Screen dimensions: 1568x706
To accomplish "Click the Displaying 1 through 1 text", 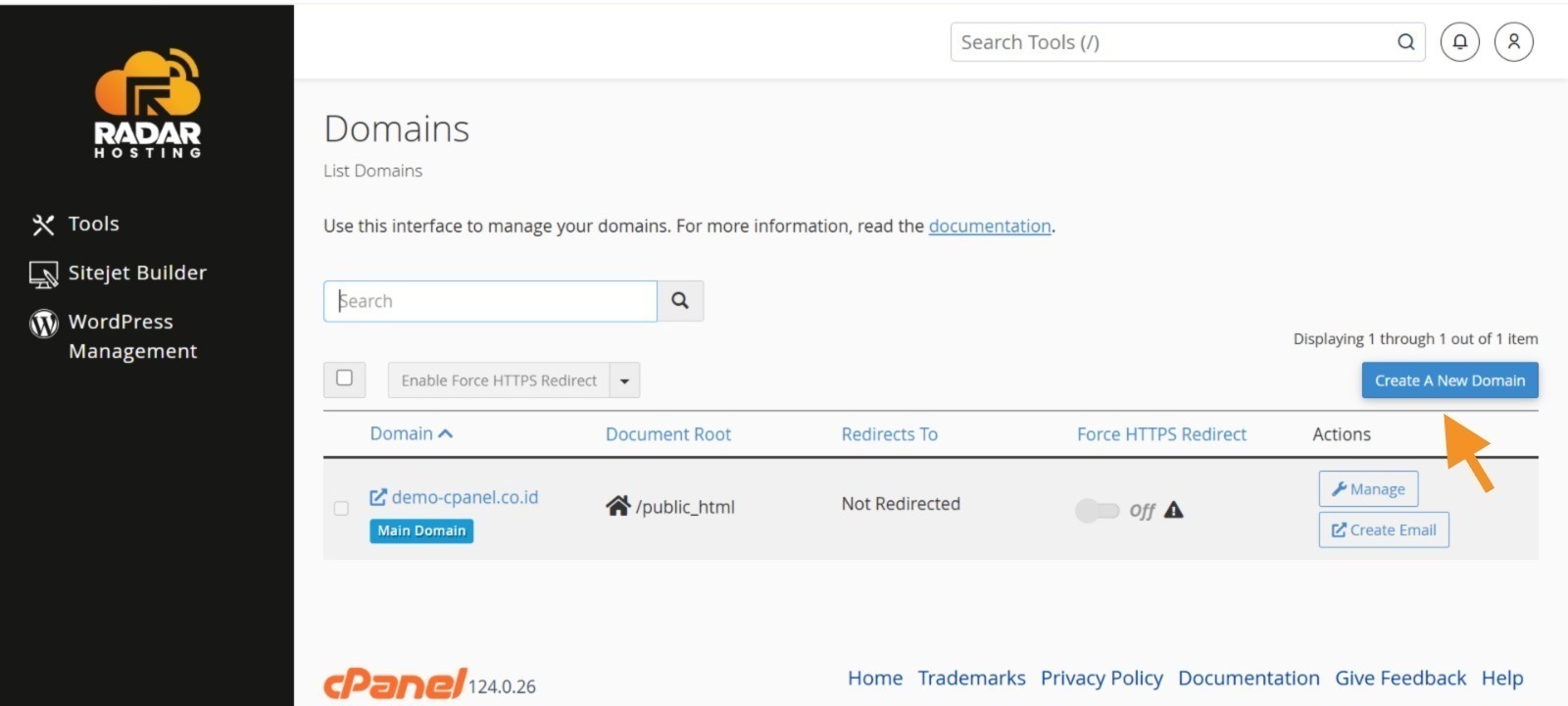I will coord(1415,338).
